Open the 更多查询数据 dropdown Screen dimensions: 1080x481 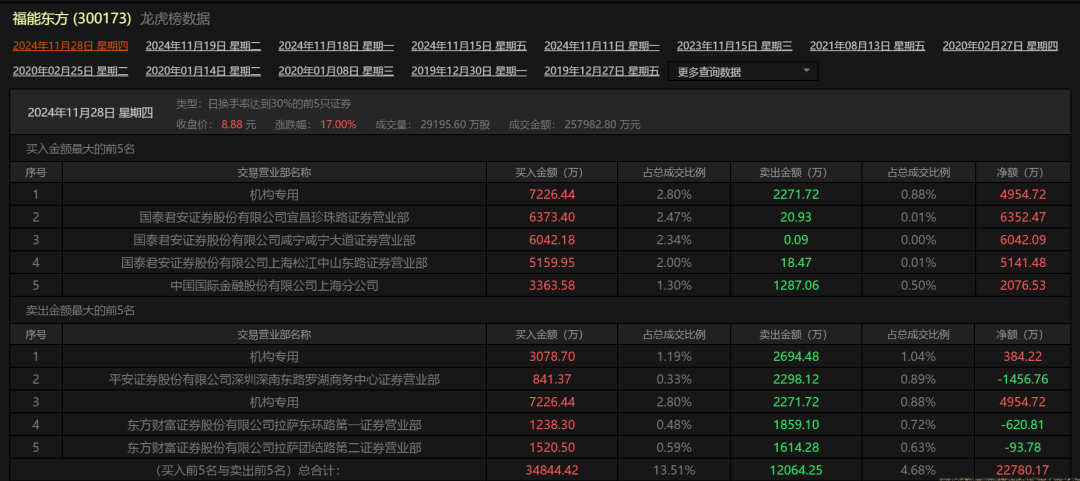click(x=743, y=72)
